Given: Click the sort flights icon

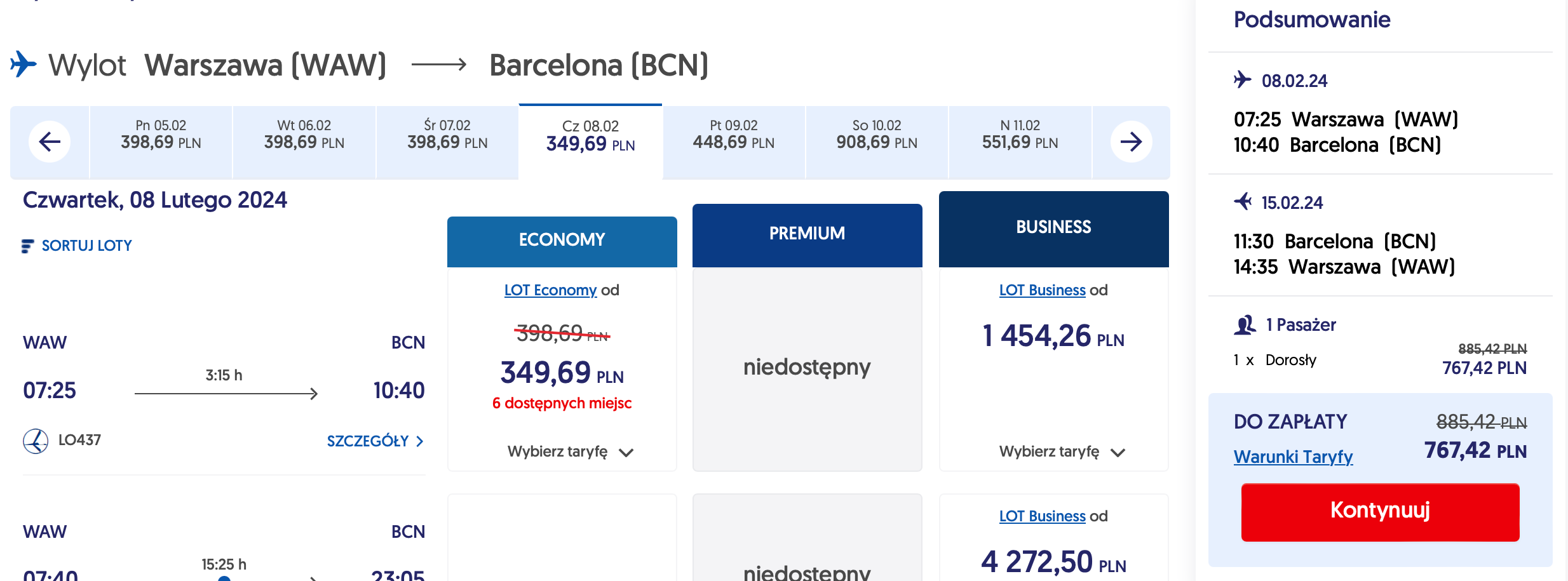Looking at the screenshot, I should (27, 246).
